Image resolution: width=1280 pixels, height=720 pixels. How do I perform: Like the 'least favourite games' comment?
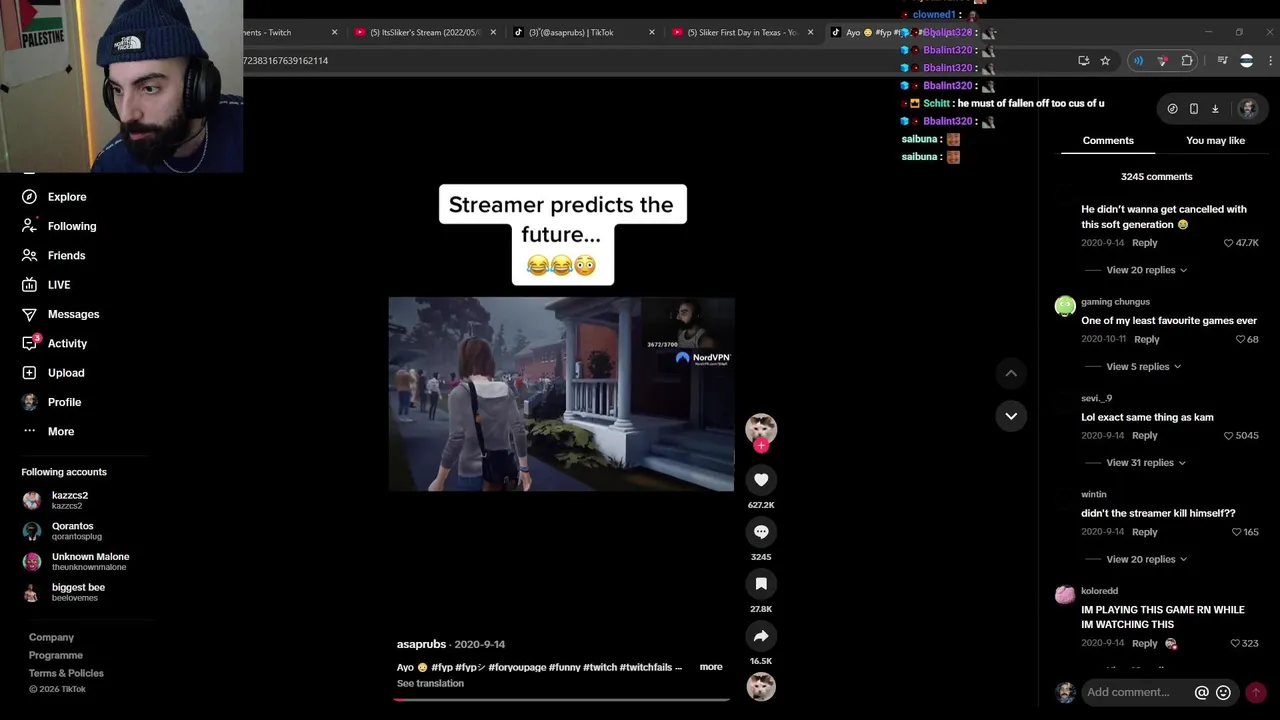coord(1247,339)
